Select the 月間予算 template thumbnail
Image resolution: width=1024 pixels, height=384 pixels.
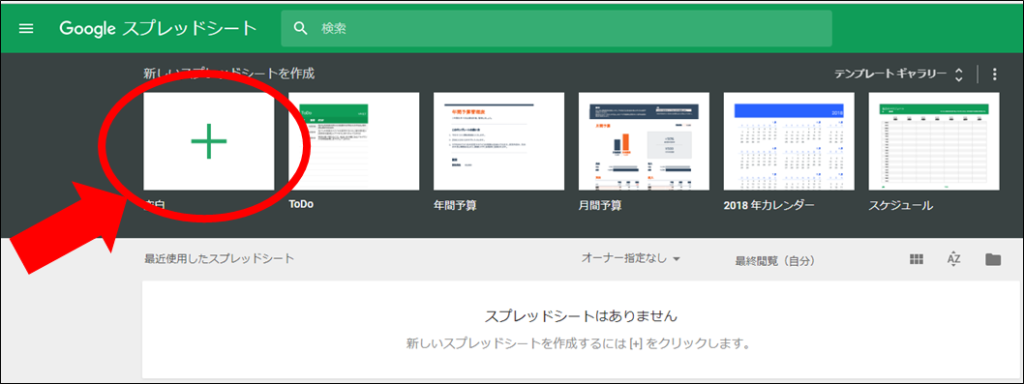point(643,141)
